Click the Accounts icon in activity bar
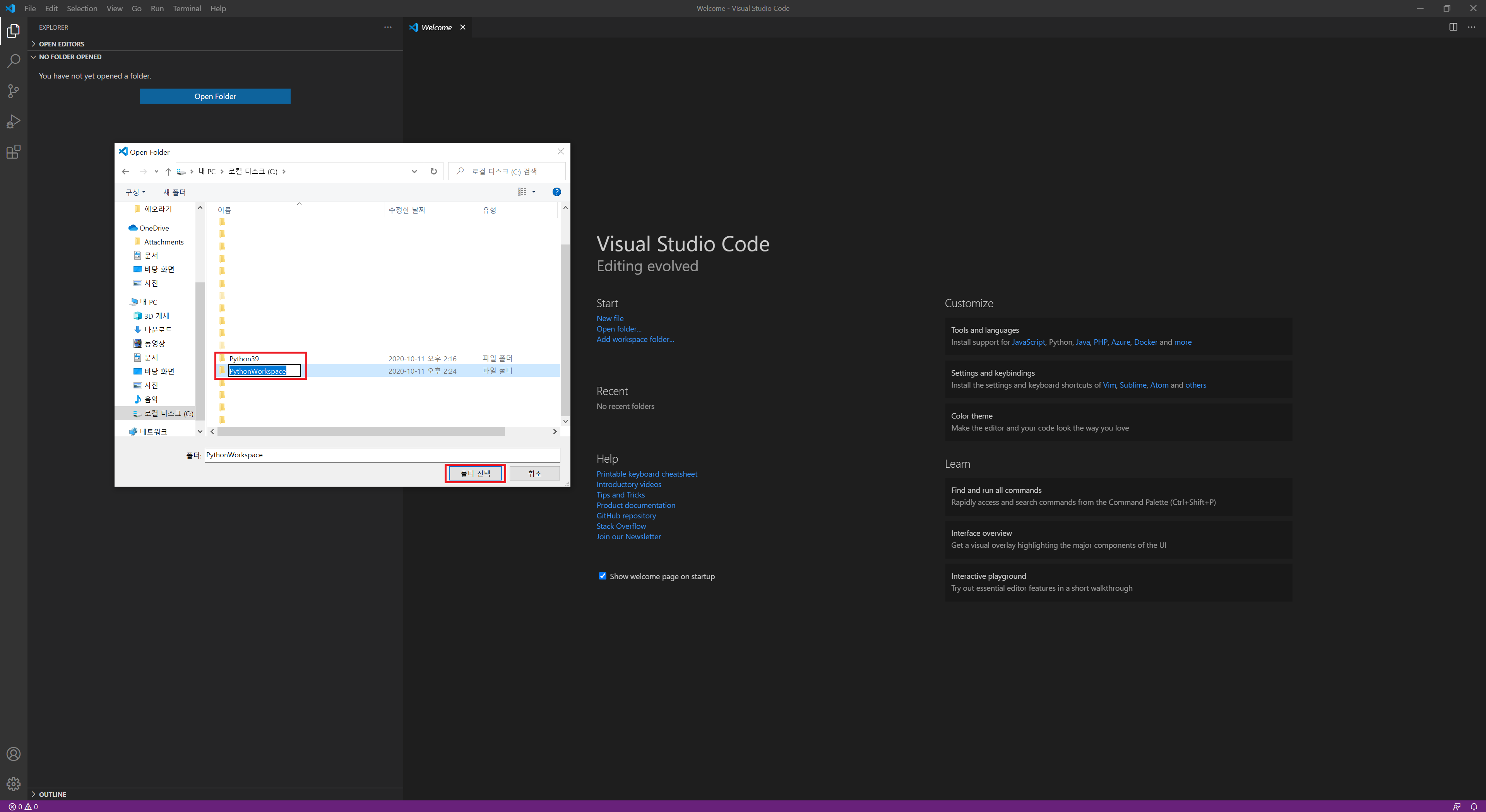This screenshot has width=1486, height=812. tap(13, 754)
